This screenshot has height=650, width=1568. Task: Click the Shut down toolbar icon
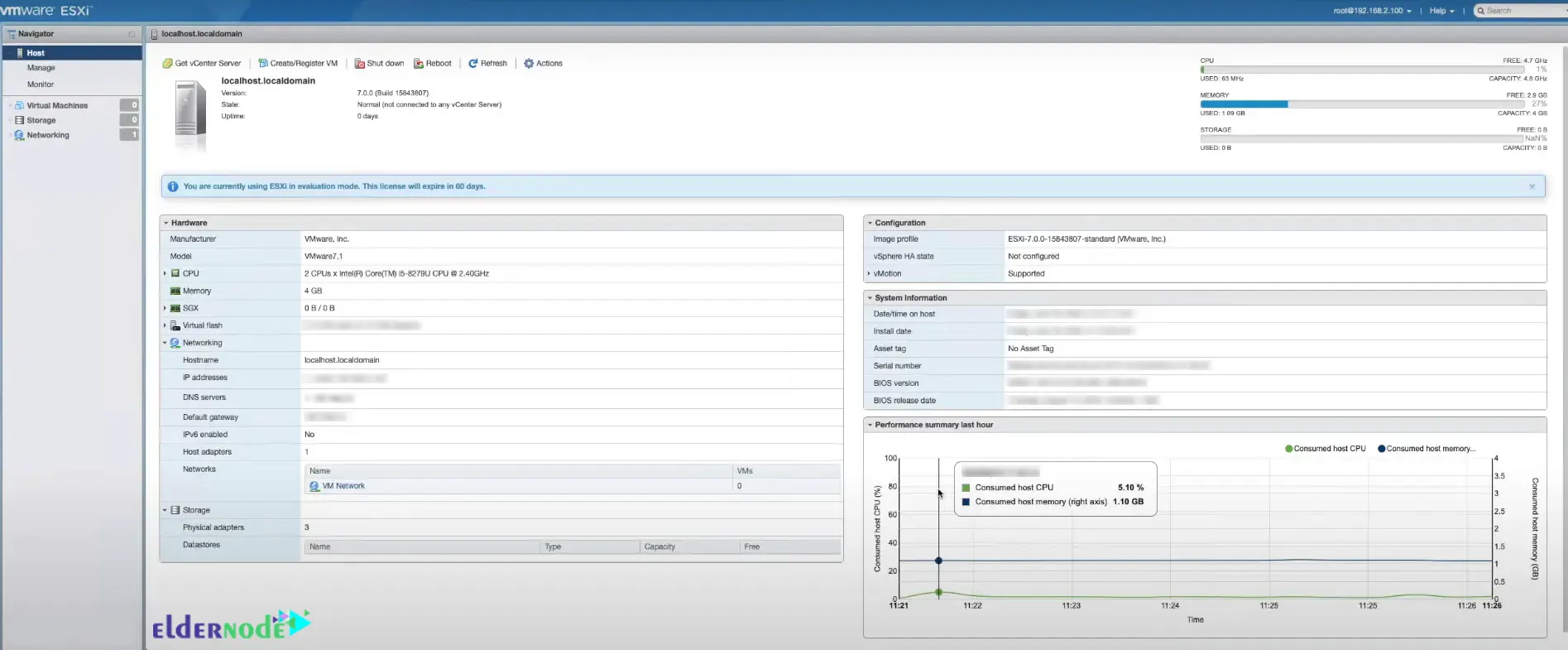360,63
